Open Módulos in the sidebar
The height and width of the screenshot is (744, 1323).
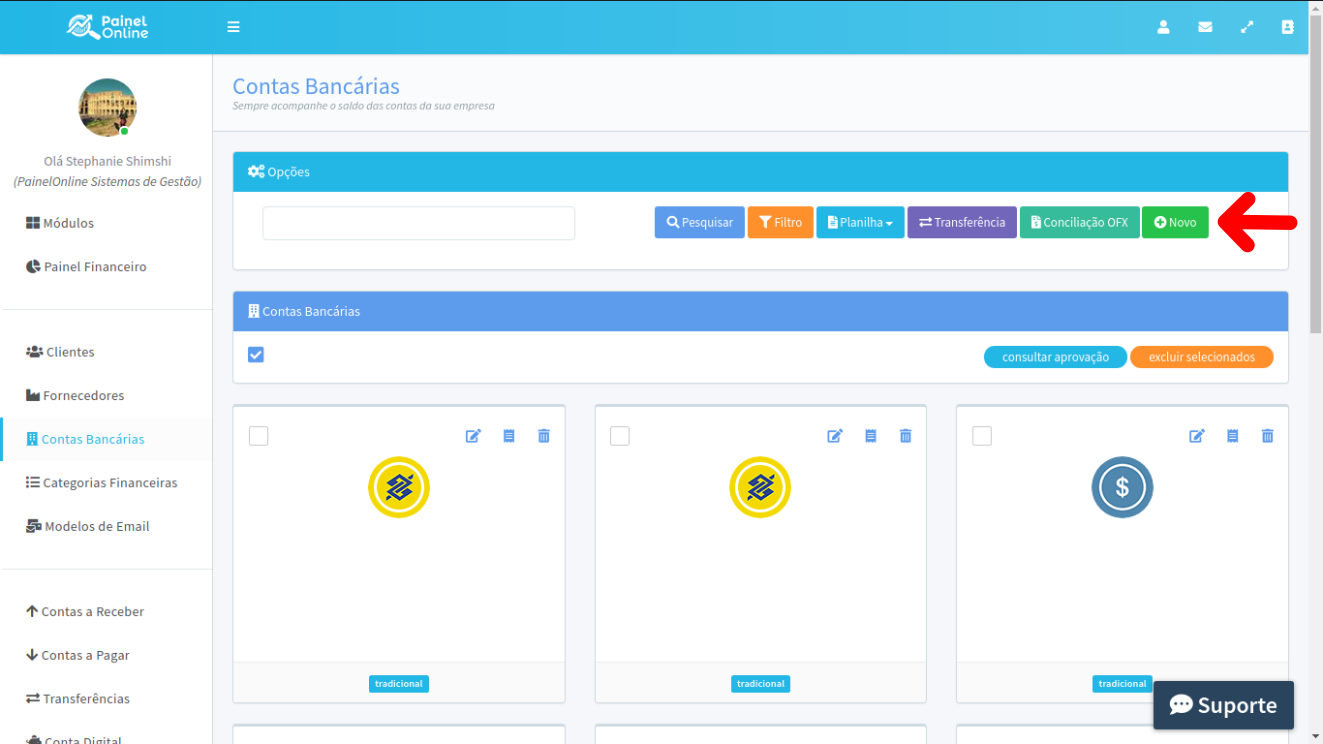tap(60, 223)
